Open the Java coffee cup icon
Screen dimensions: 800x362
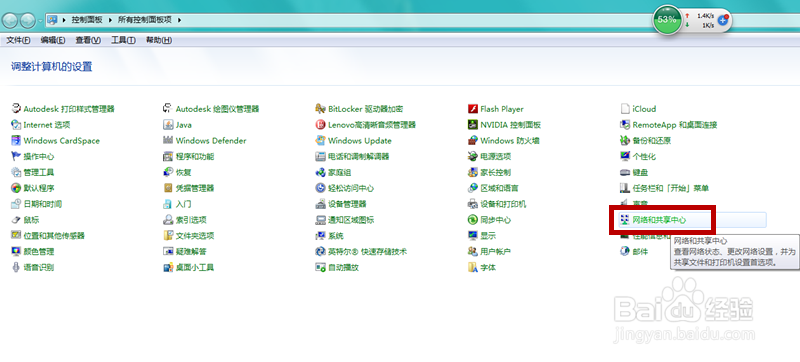(x=168, y=124)
